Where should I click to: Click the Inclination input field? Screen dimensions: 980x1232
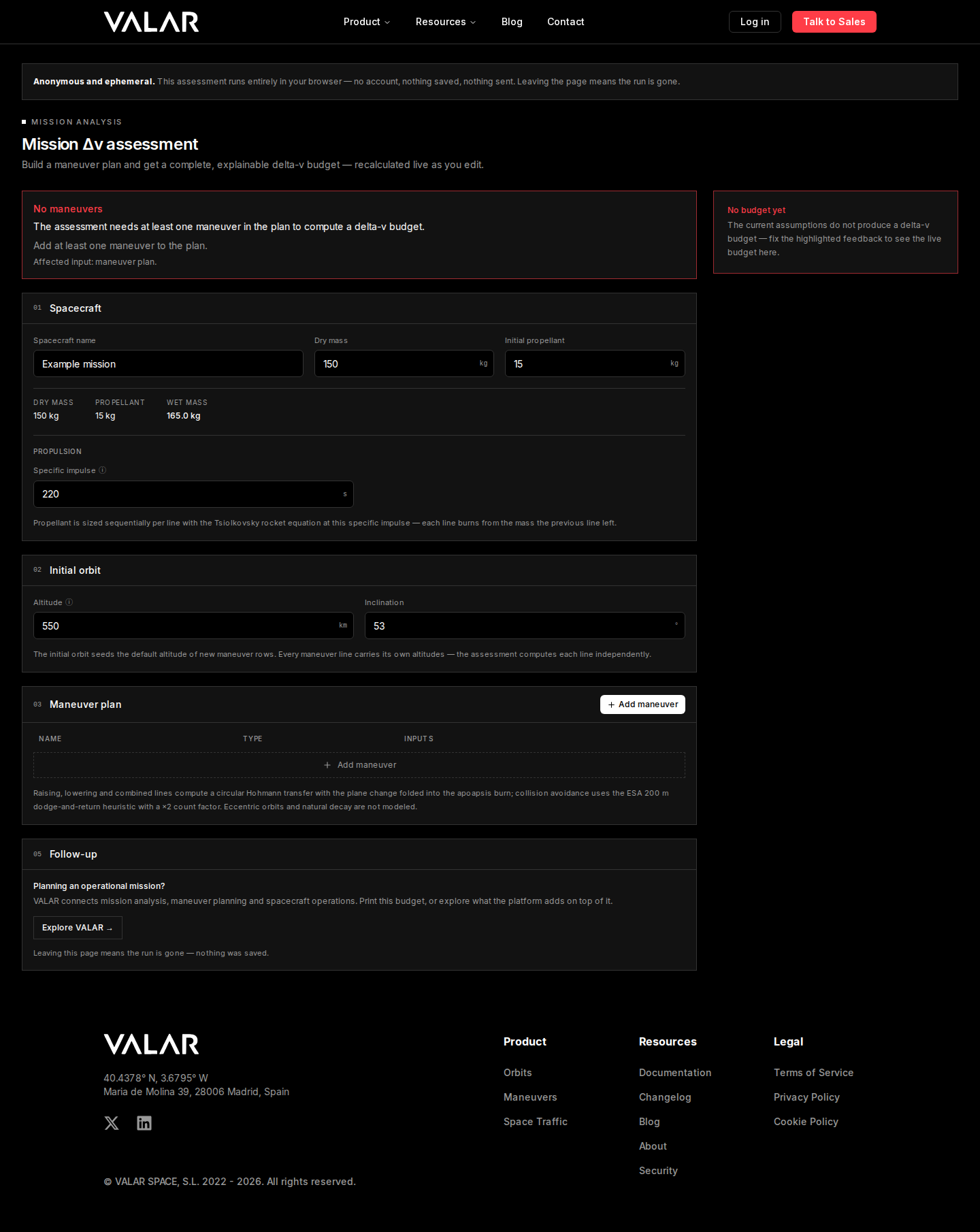(525, 626)
